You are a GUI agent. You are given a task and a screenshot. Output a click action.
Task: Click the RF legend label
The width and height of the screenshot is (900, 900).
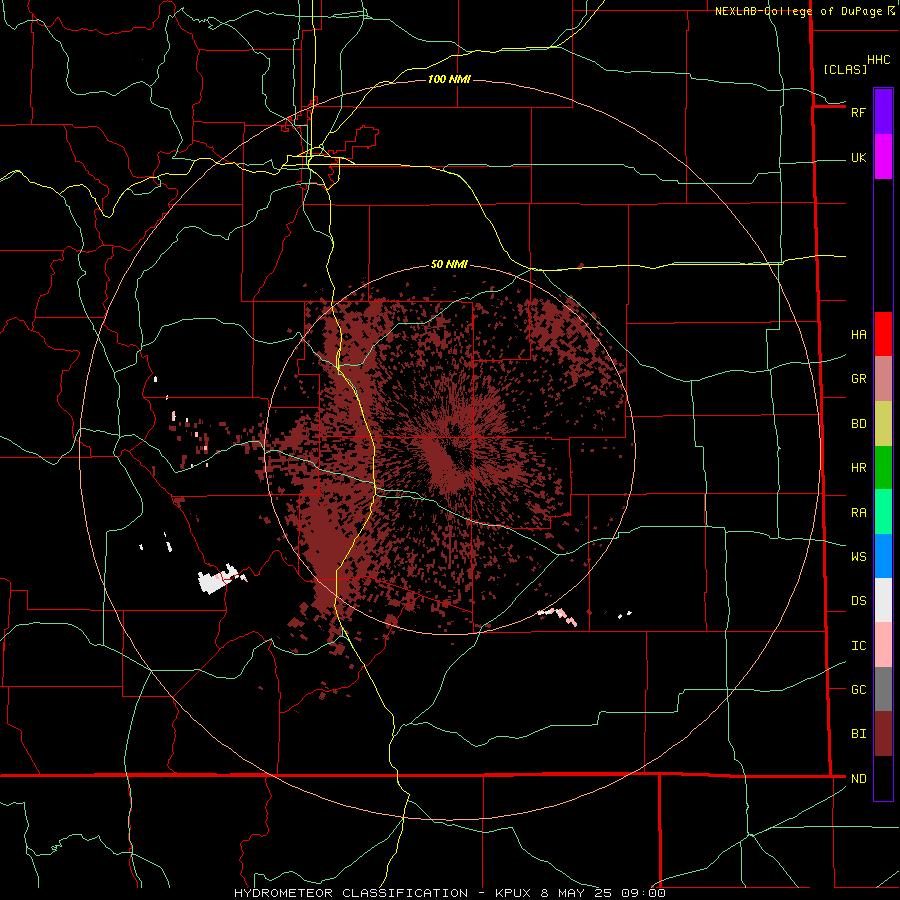858,112
